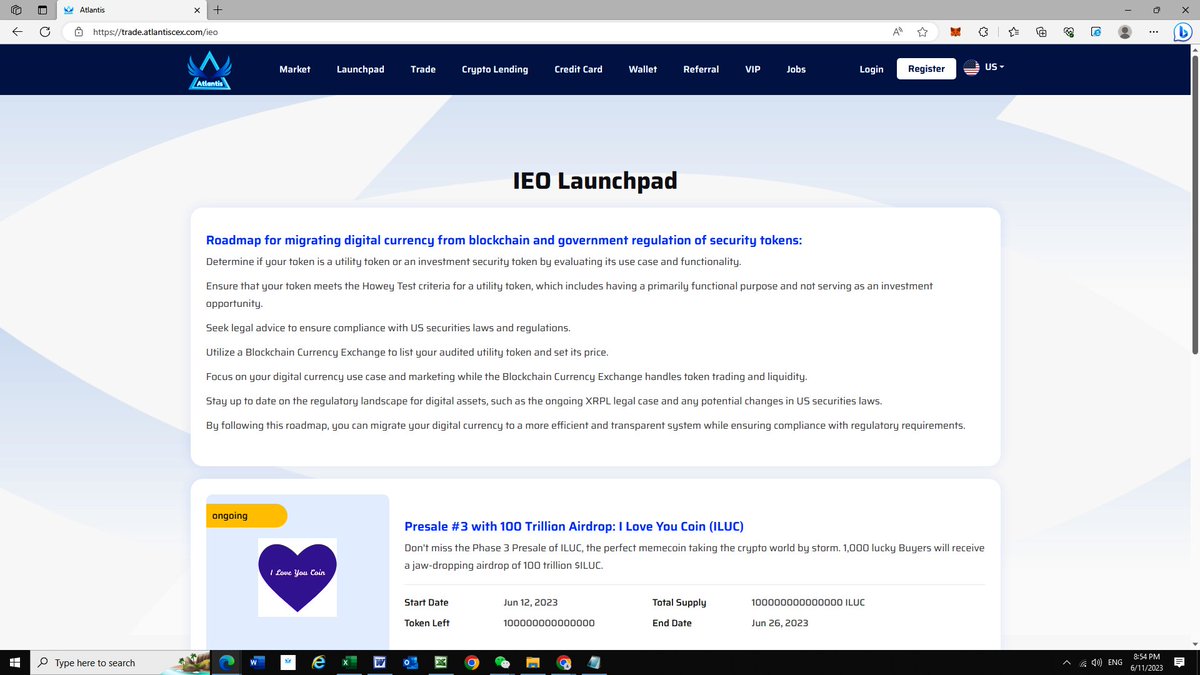Click the End Date value Jun 26, 2023
The height and width of the screenshot is (675, 1200).
pos(778,623)
